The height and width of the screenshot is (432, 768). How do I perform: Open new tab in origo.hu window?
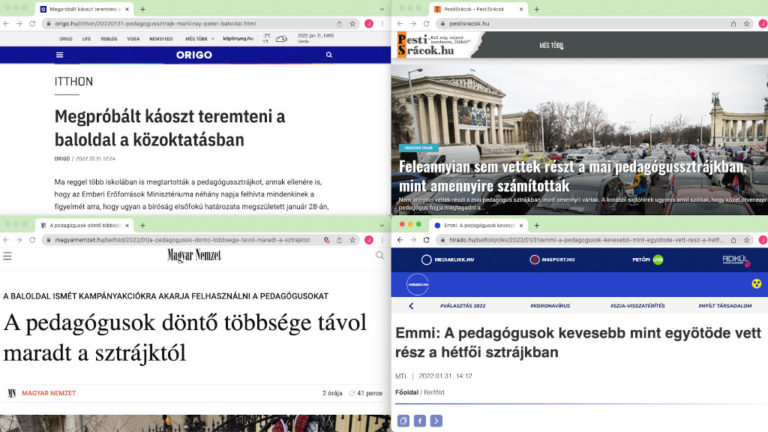(143, 9)
